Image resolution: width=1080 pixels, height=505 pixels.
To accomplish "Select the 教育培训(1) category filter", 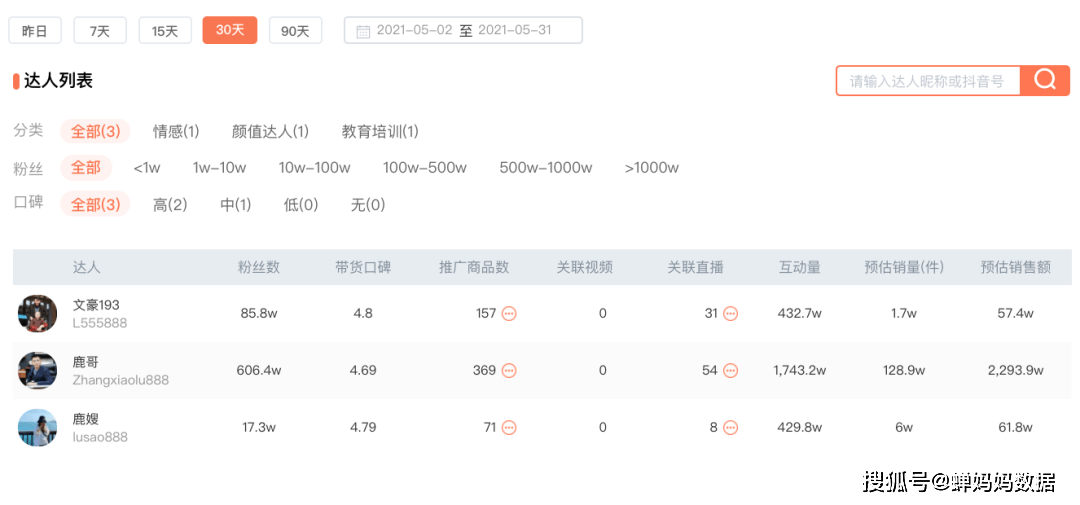I will point(380,131).
